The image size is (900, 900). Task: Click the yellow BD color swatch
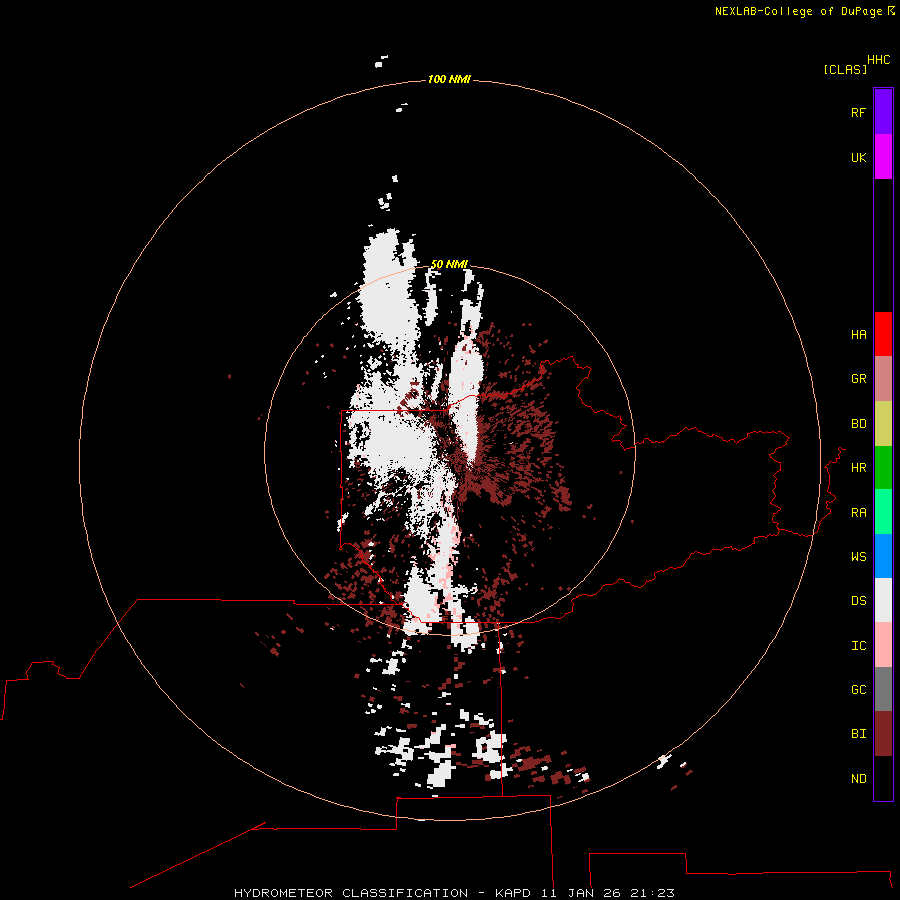pos(883,424)
